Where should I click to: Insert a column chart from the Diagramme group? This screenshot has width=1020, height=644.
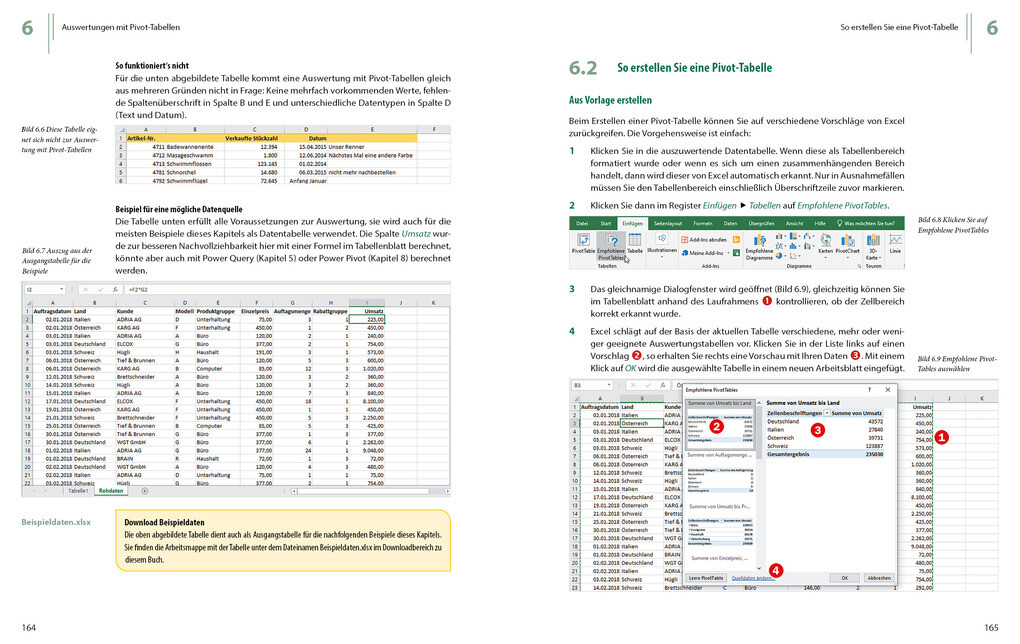(779, 237)
